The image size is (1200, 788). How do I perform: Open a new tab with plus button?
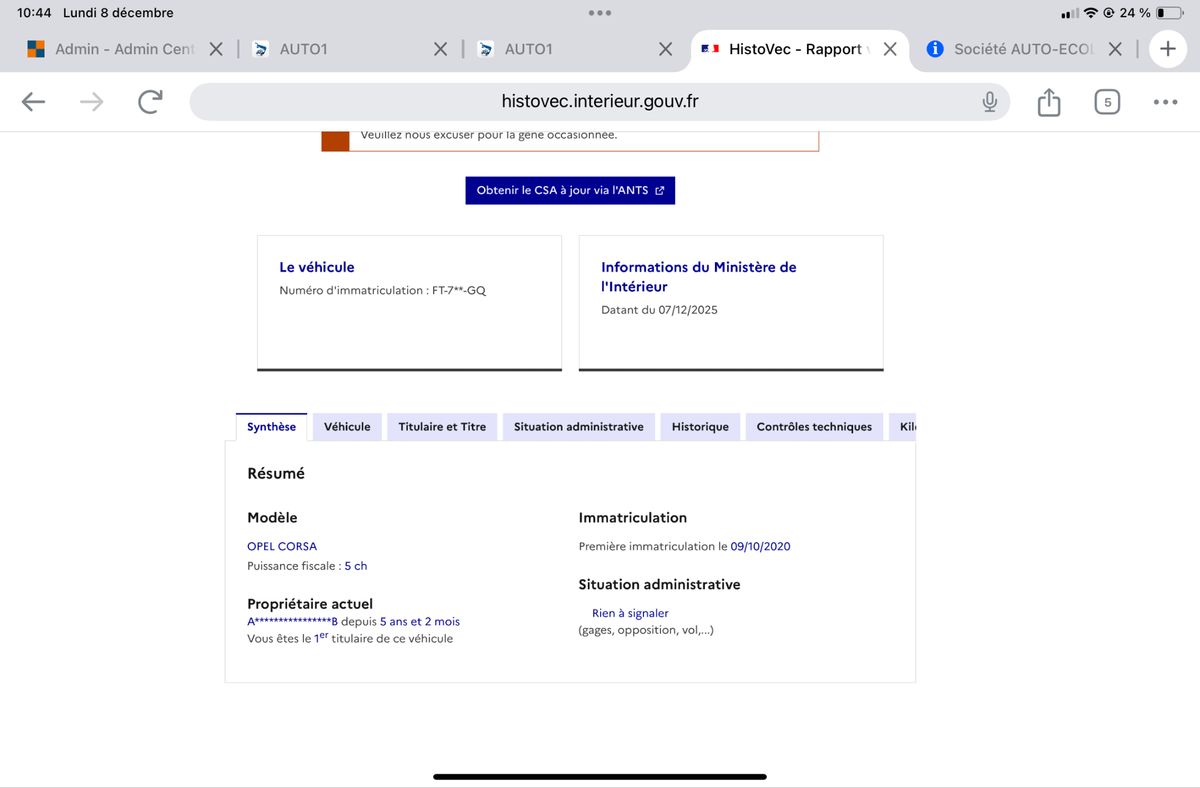1167,49
